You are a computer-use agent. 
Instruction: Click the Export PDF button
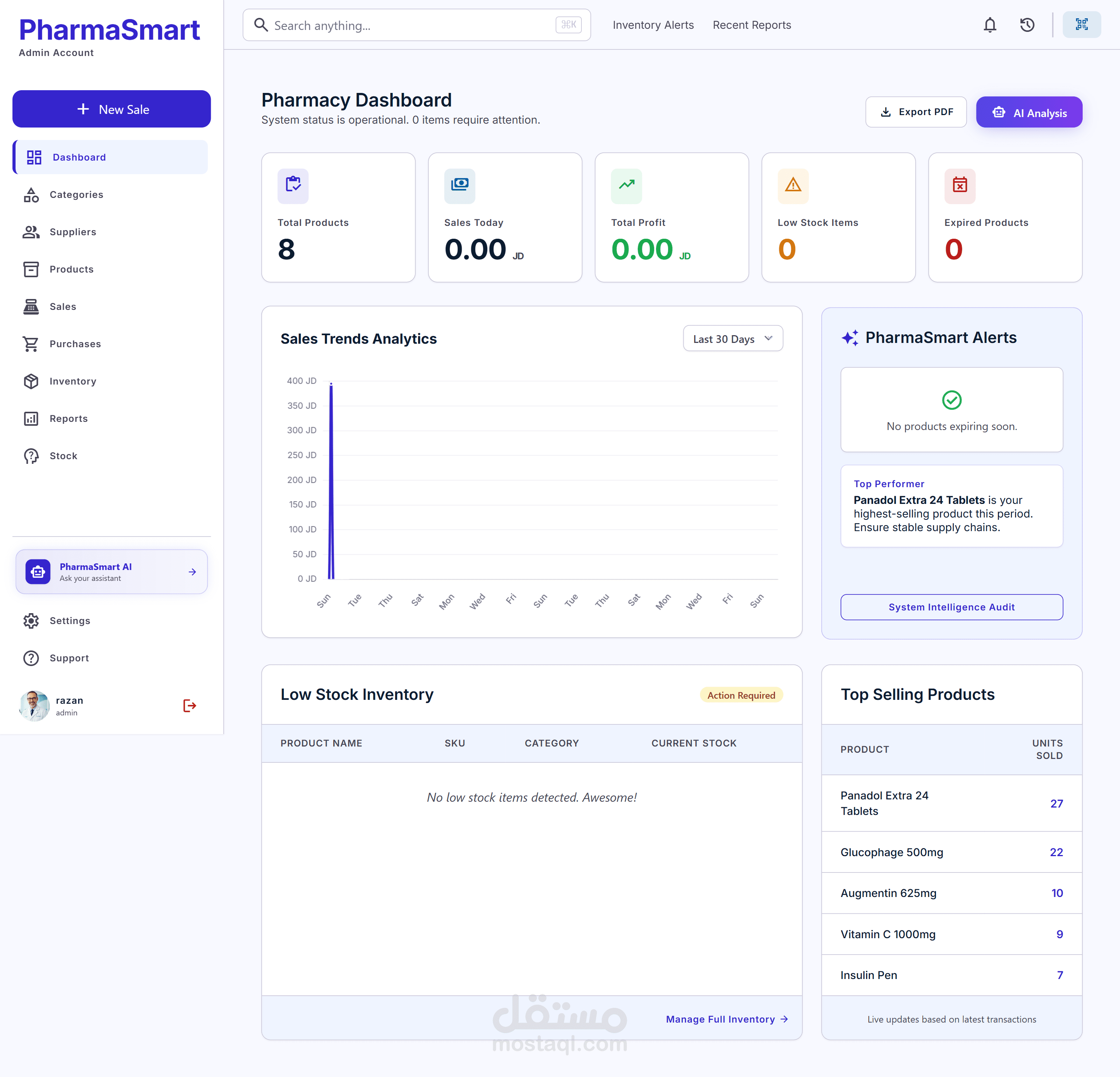[x=915, y=112]
